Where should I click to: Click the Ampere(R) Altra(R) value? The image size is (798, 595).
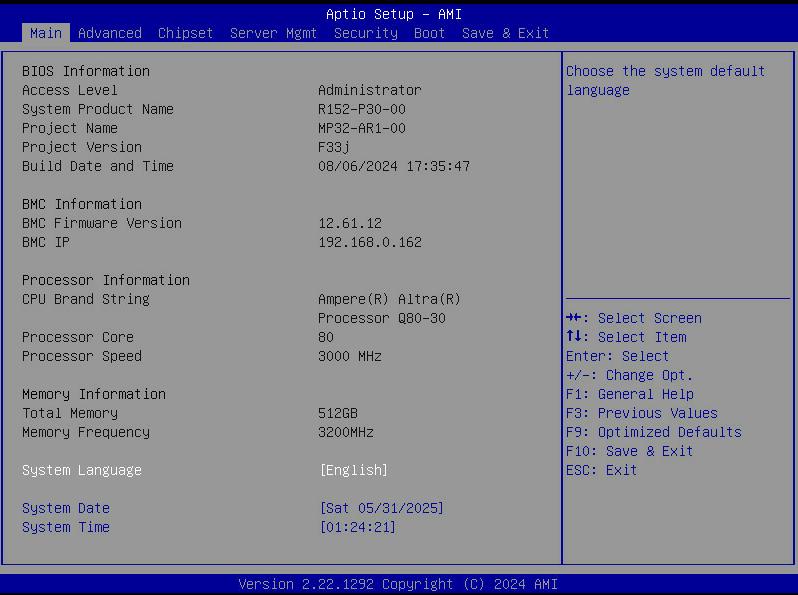tap(389, 299)
